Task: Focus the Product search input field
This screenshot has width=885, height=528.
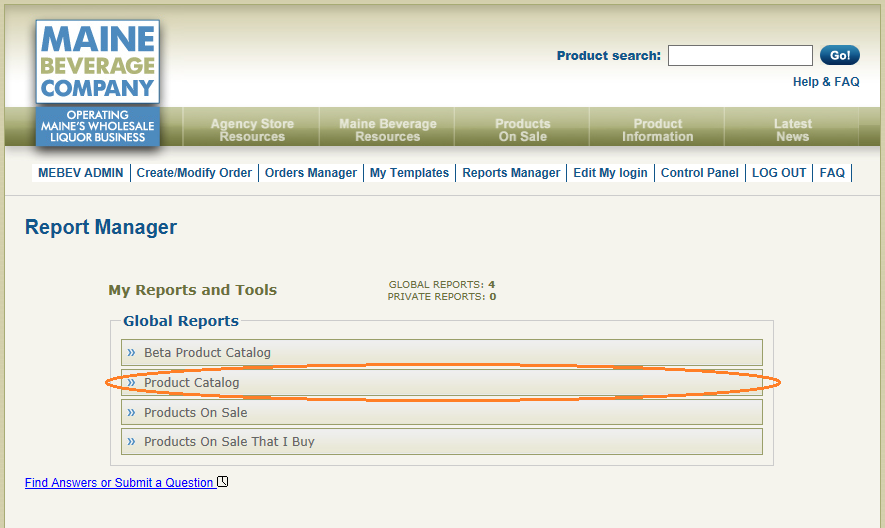Action: [x=740, y=55]
